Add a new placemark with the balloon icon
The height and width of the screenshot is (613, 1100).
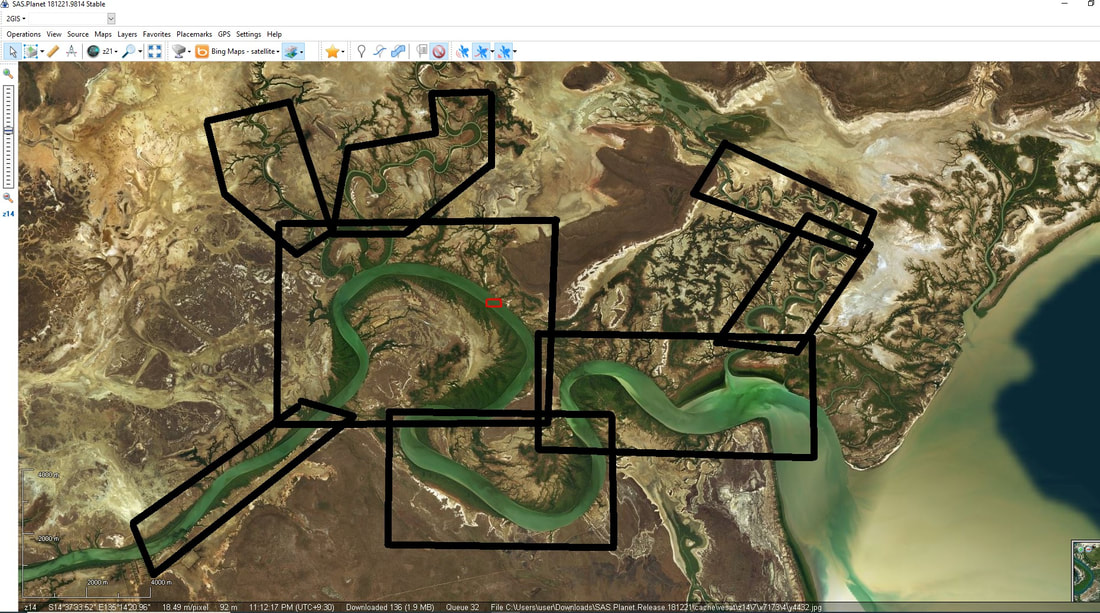tap(360, 51)
